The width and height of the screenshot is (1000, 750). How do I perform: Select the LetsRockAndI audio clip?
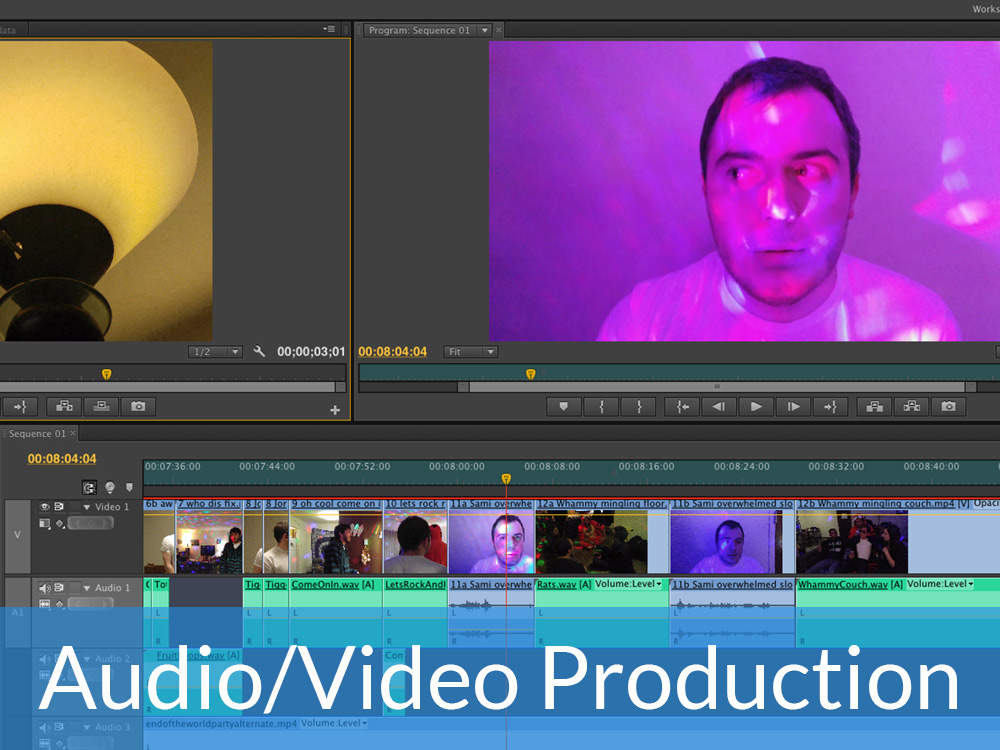[416, 612]
